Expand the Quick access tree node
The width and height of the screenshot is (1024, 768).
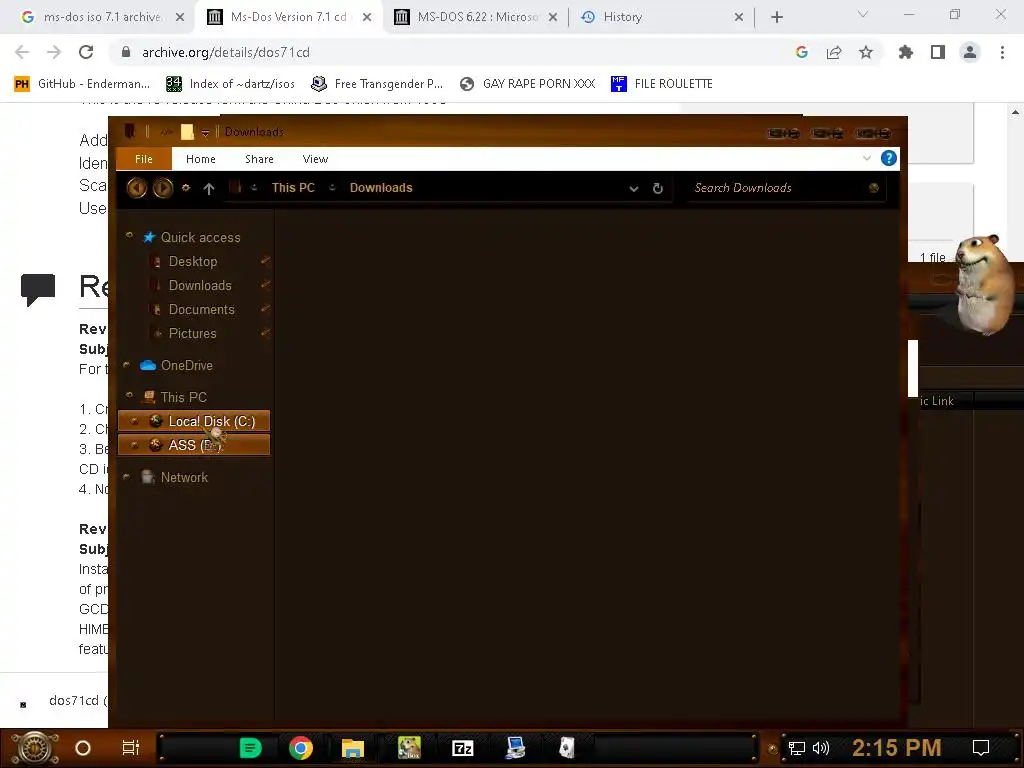tap(129, 235)
